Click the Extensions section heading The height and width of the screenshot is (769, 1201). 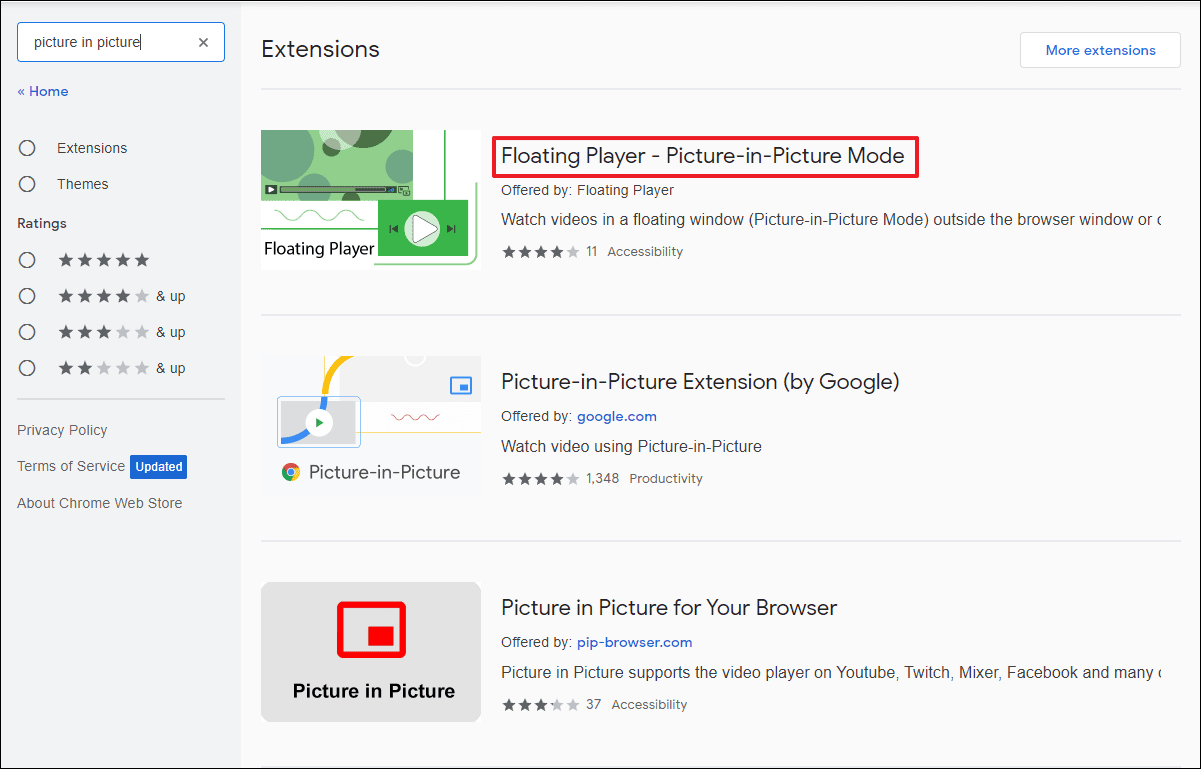click(320, 49)
